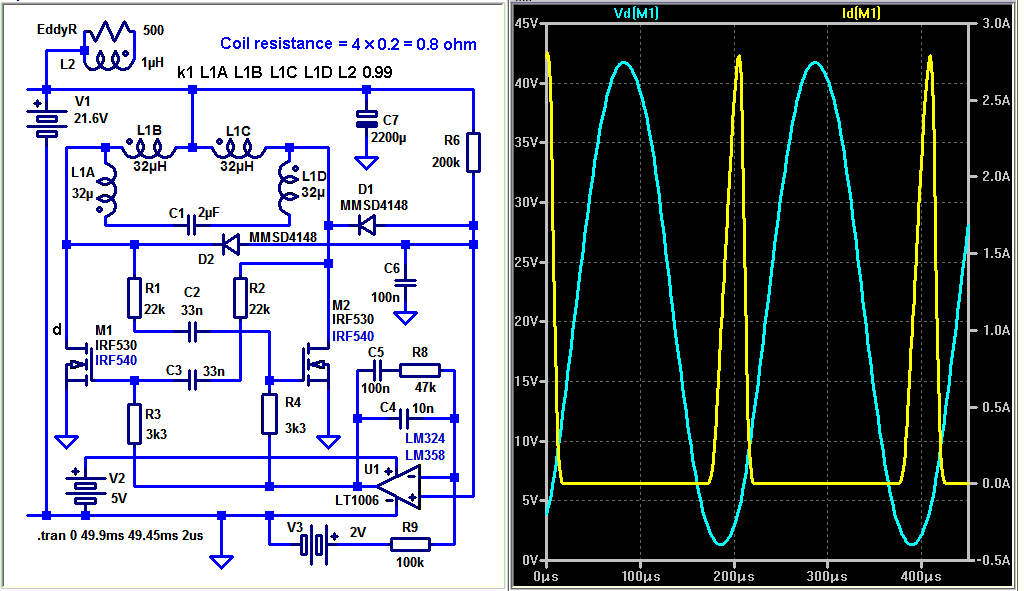1024x591 pixels.
Task: Click the C7 2200µ capacitor symbol
Action: [x=366, y=119]
